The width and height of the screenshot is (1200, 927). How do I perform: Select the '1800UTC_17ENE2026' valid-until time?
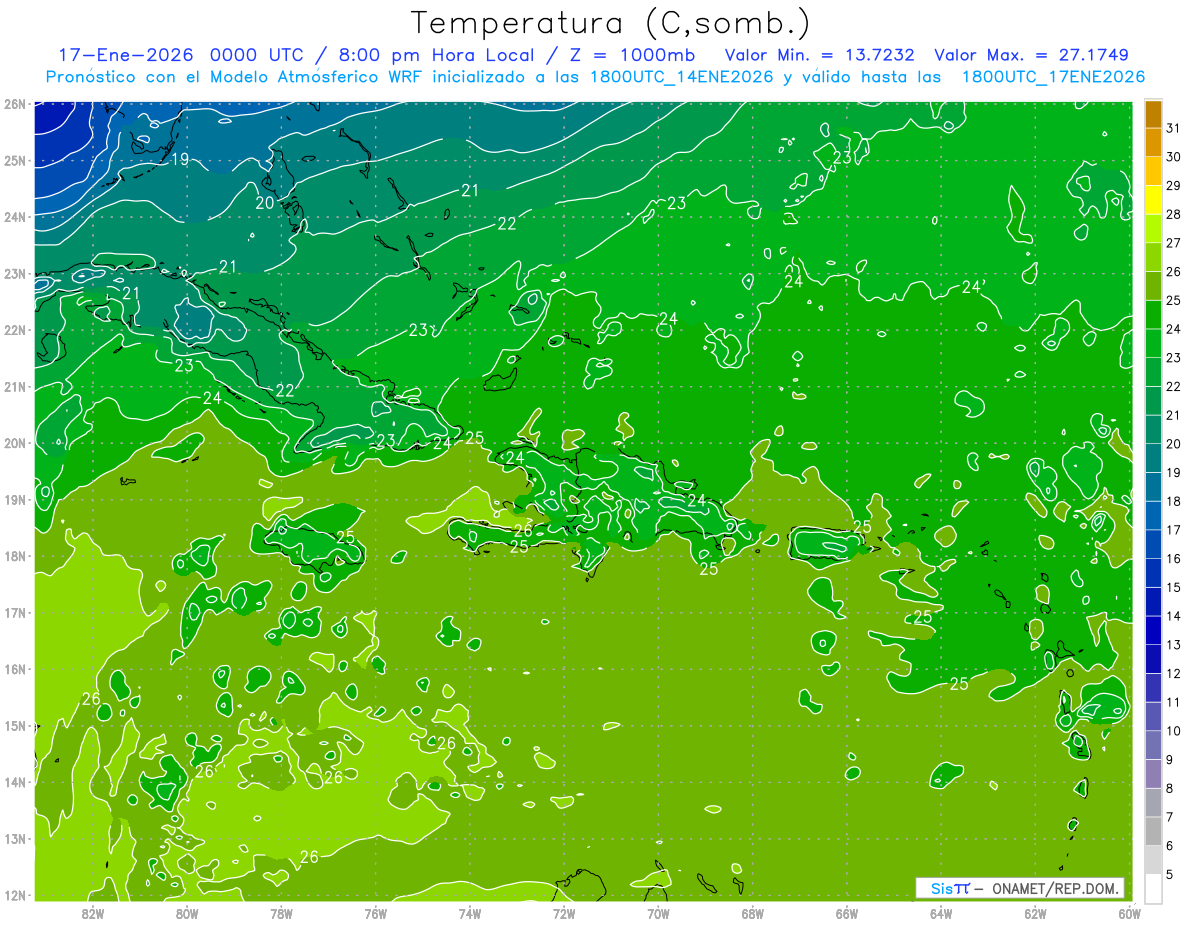(1053, 77)
